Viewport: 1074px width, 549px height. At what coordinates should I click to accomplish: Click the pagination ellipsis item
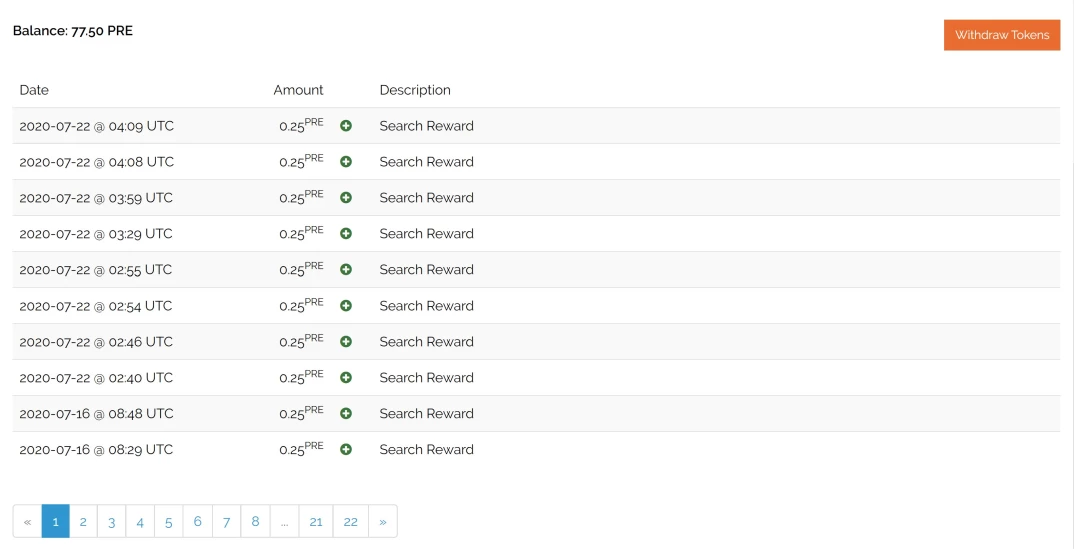(284, 522)
